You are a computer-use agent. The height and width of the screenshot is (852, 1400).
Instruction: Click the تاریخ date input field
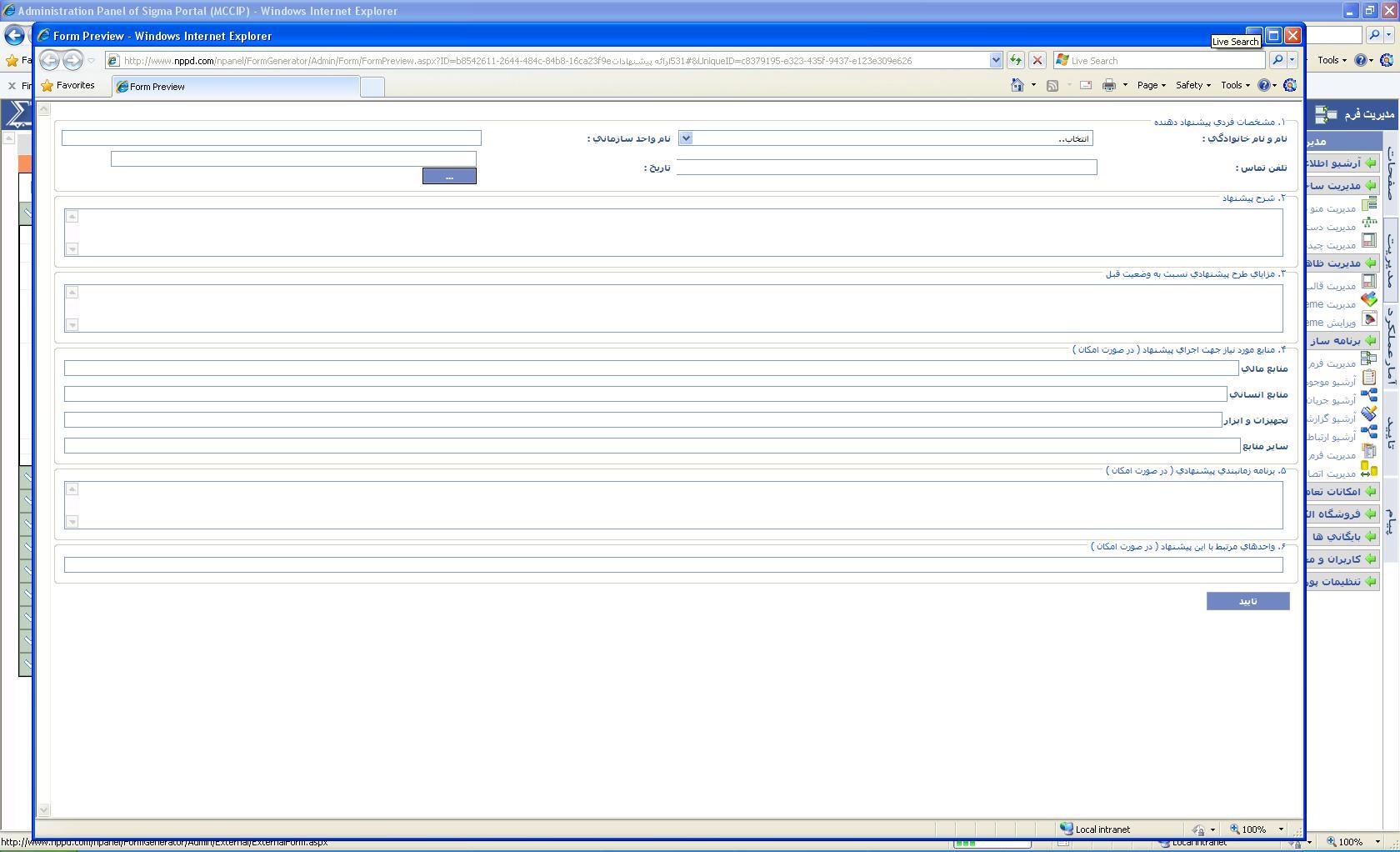click(x=293, y=158)
